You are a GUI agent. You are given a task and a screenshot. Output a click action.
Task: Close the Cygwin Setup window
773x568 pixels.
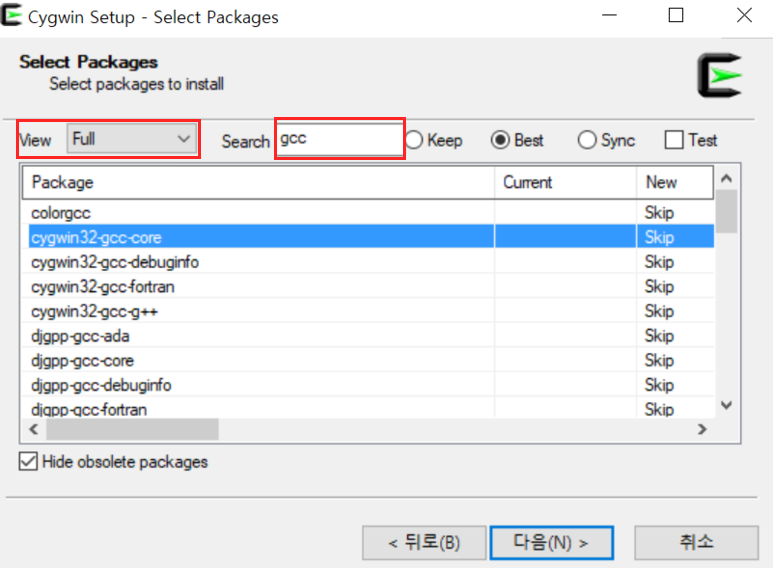point(744,15)
